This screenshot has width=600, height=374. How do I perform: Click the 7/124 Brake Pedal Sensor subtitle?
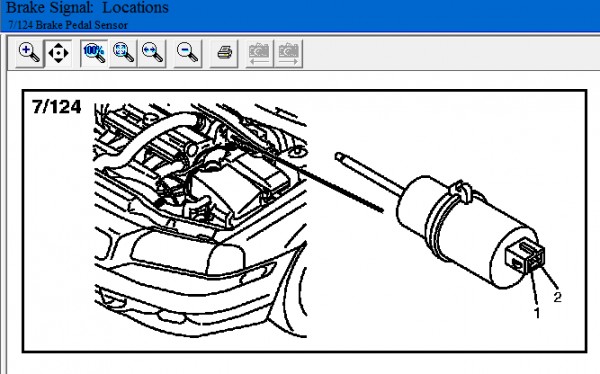(68, 25)
